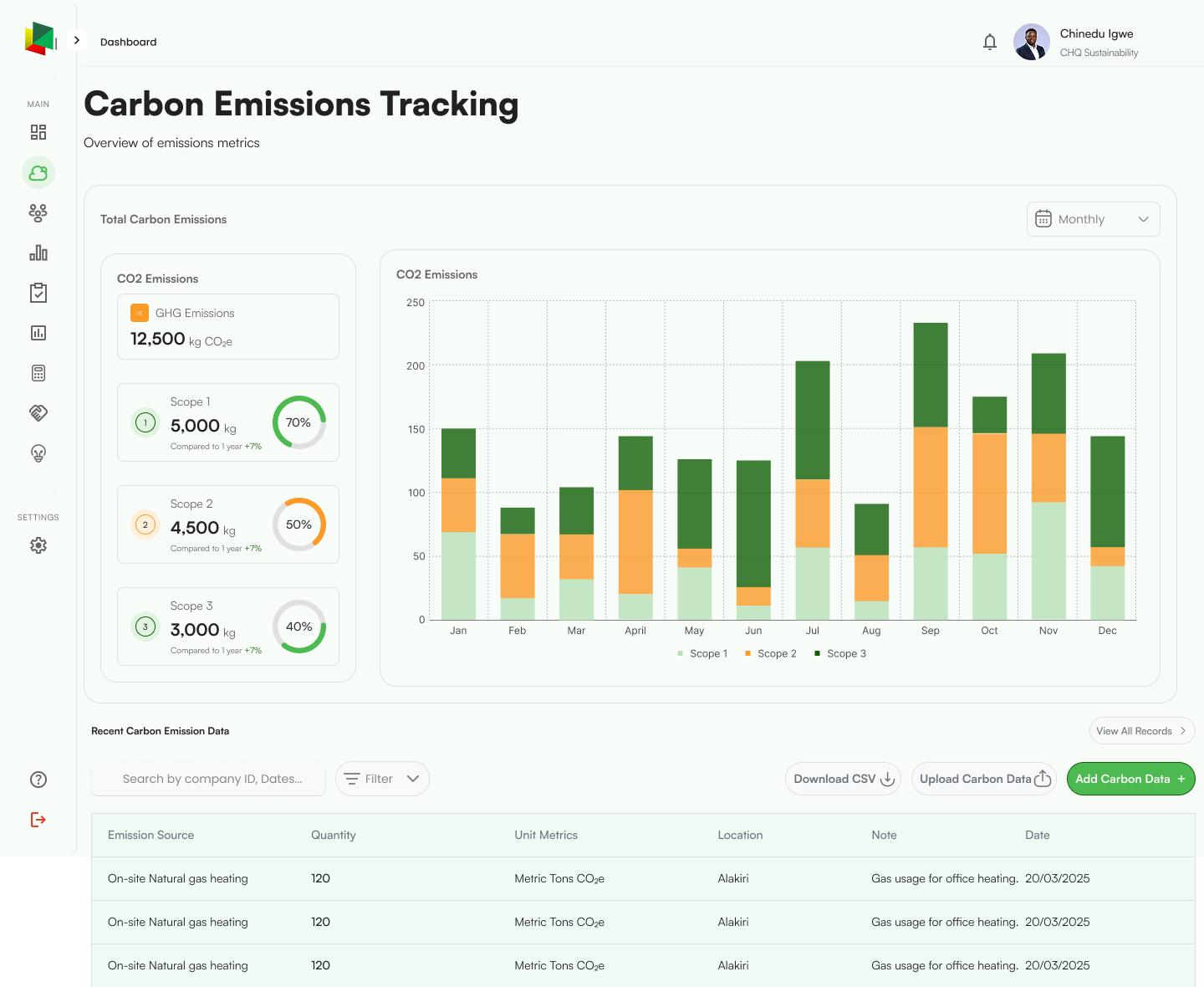1204x987 pixels.
Task: Open the settings gear icon
Action: [38, 545]
